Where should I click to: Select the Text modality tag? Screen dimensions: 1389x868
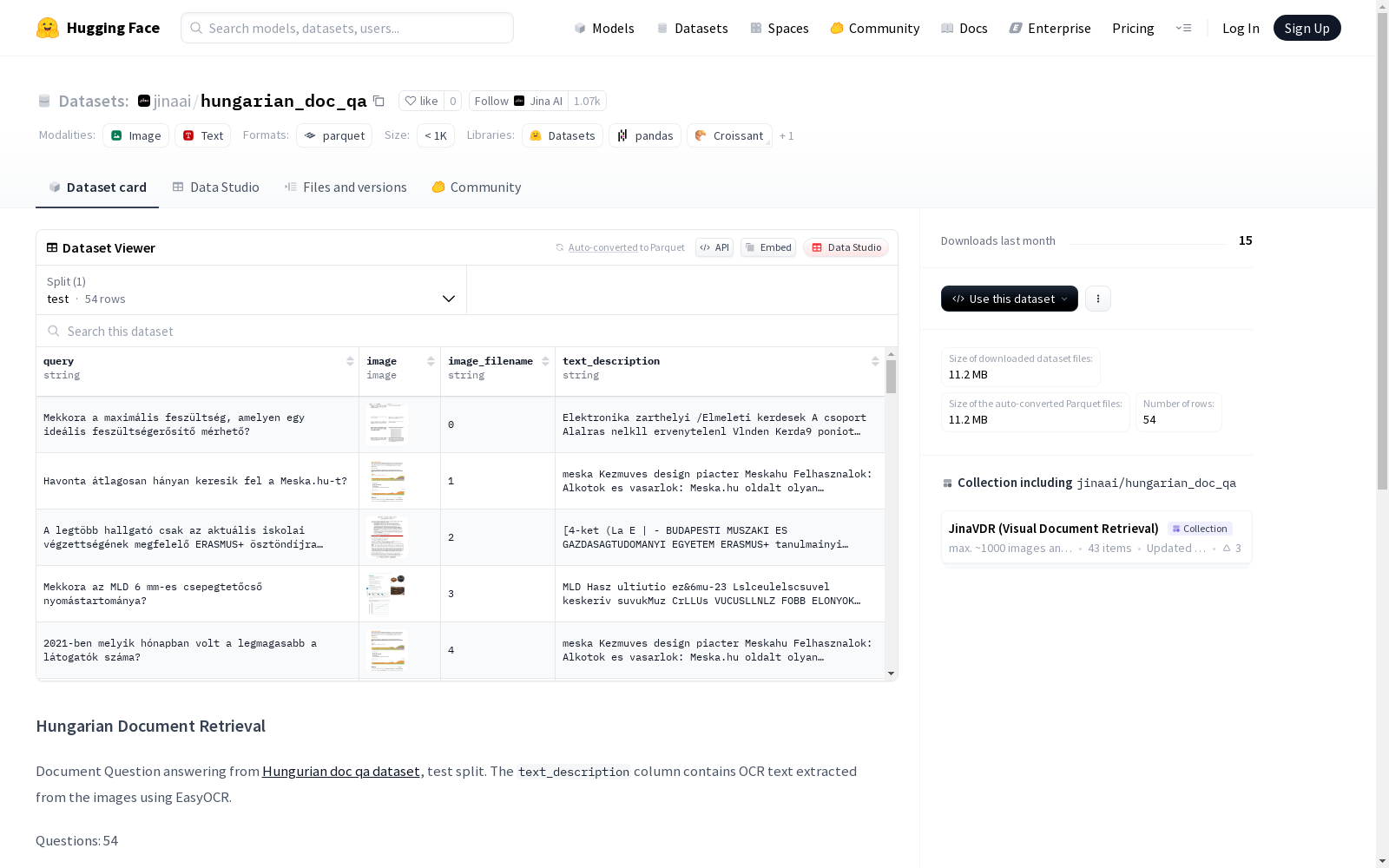click(203, 135)
